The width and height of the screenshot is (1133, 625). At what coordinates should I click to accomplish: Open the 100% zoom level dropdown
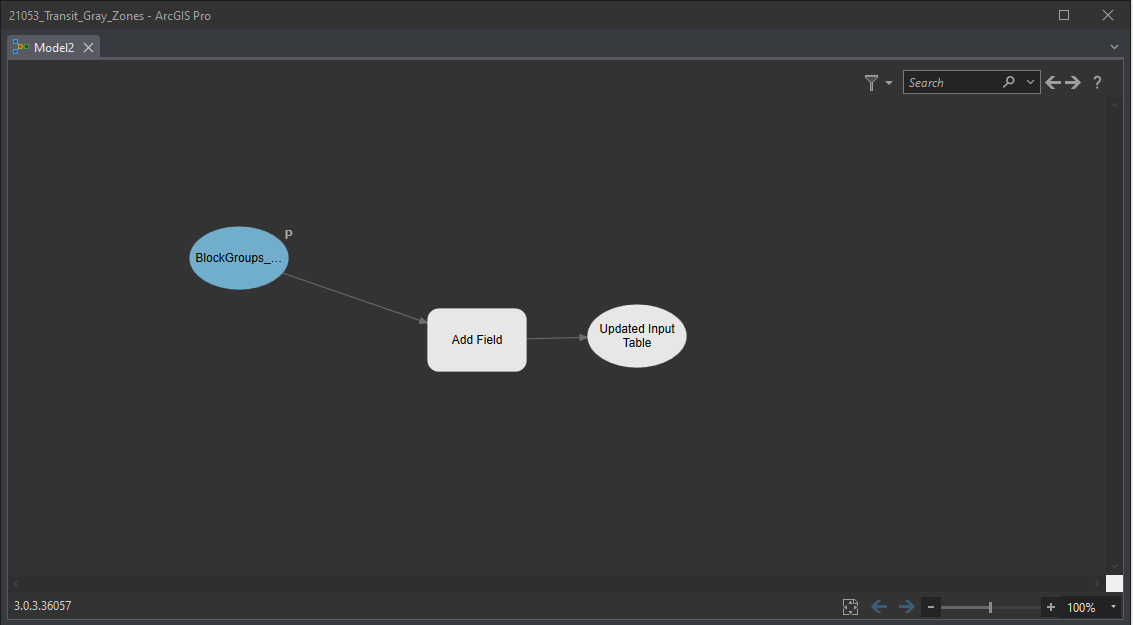pos(1113,607)
